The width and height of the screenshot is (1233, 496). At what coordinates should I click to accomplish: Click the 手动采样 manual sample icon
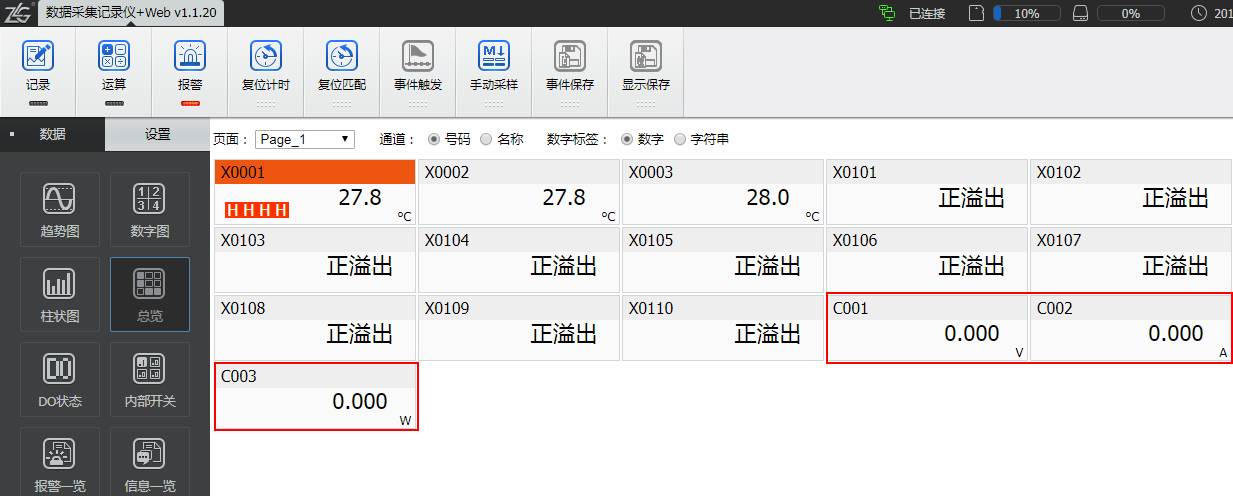493,57
